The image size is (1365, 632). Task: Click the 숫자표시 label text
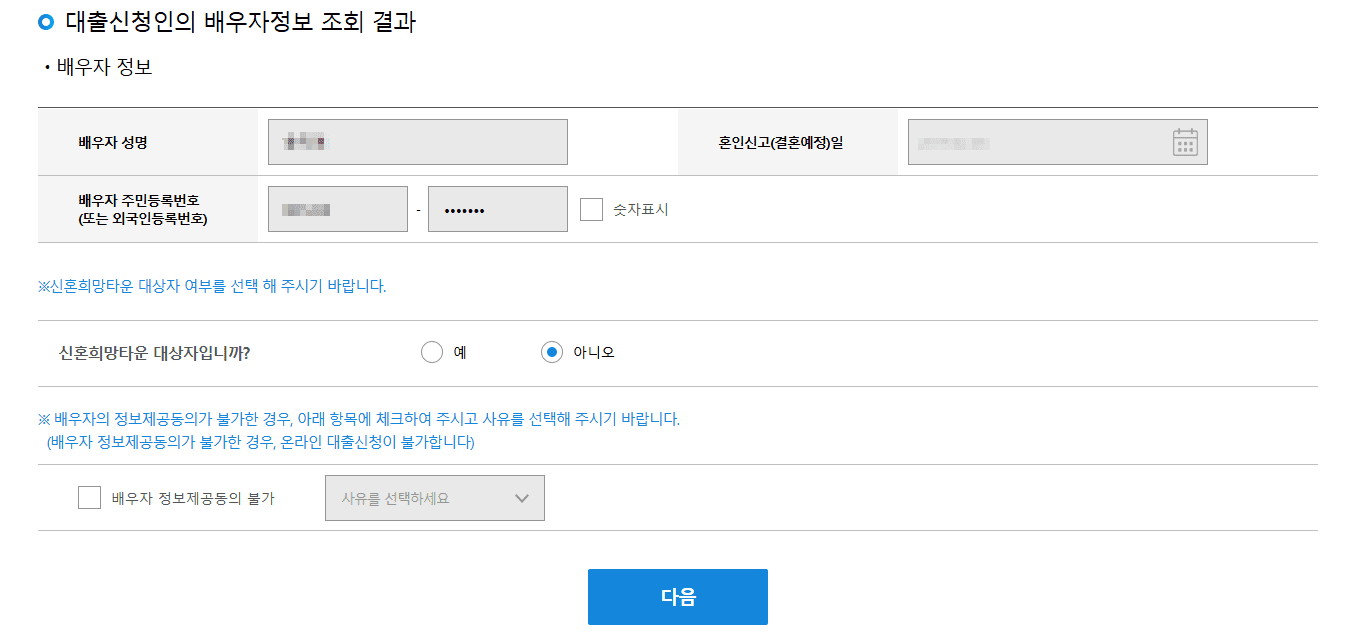click(639, 209)
